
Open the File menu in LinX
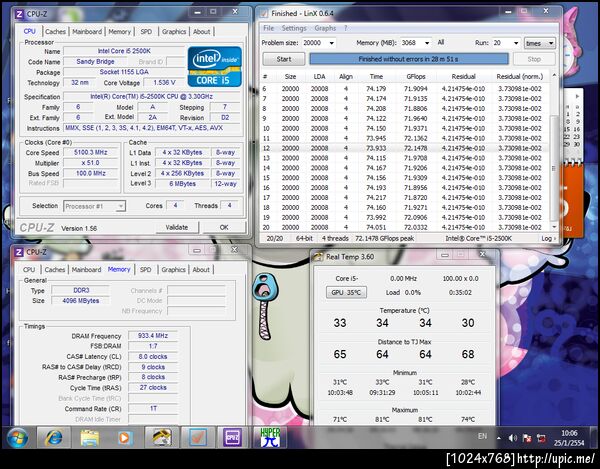pos(269,28)
